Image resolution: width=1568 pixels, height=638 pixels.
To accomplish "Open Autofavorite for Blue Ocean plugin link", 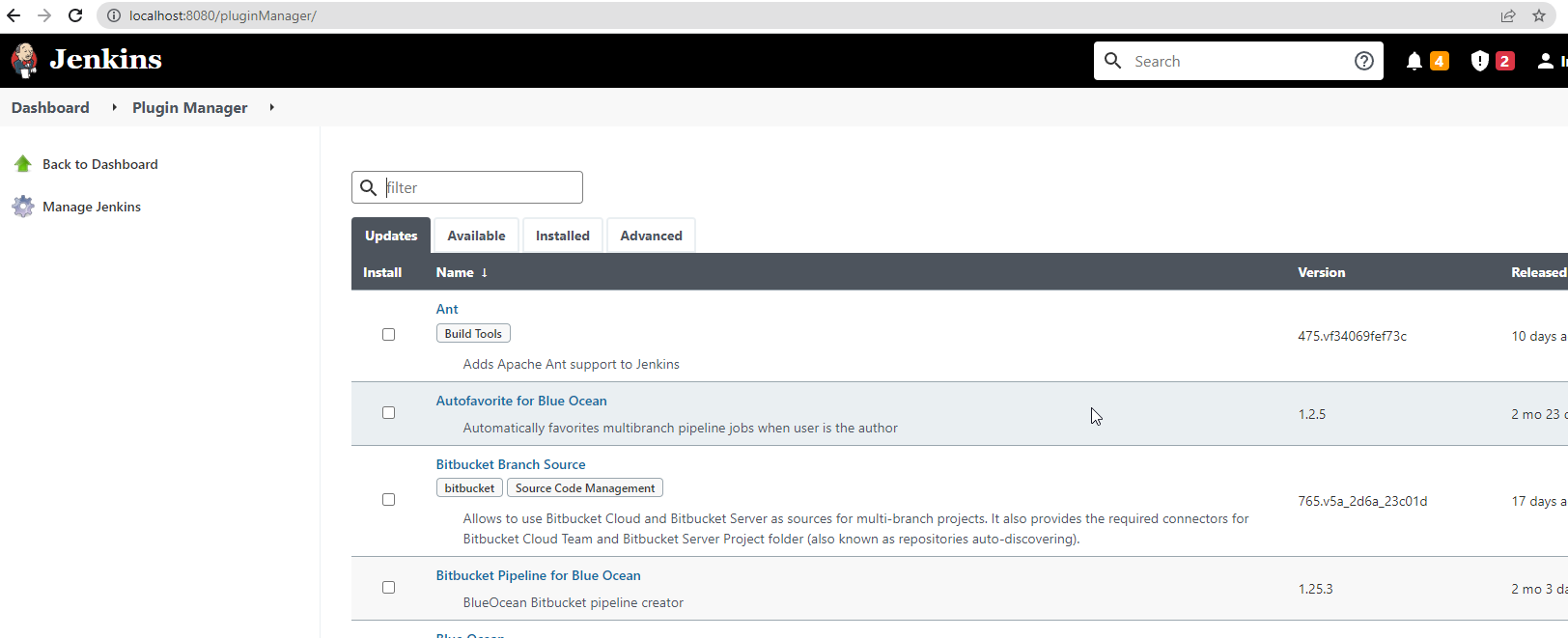I will tap(521, 401).
